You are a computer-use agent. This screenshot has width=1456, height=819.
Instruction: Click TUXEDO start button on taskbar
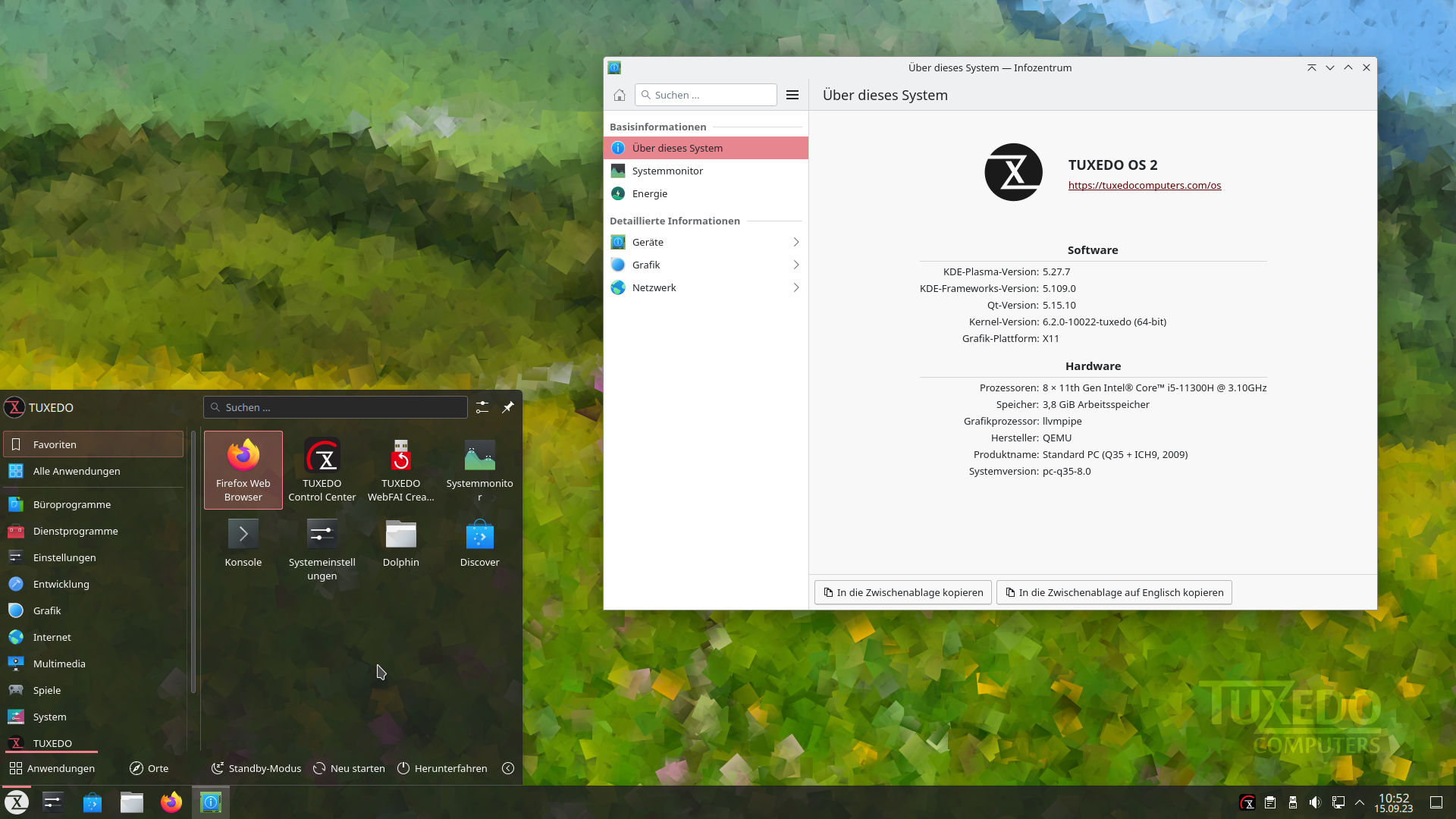[17, 802]
